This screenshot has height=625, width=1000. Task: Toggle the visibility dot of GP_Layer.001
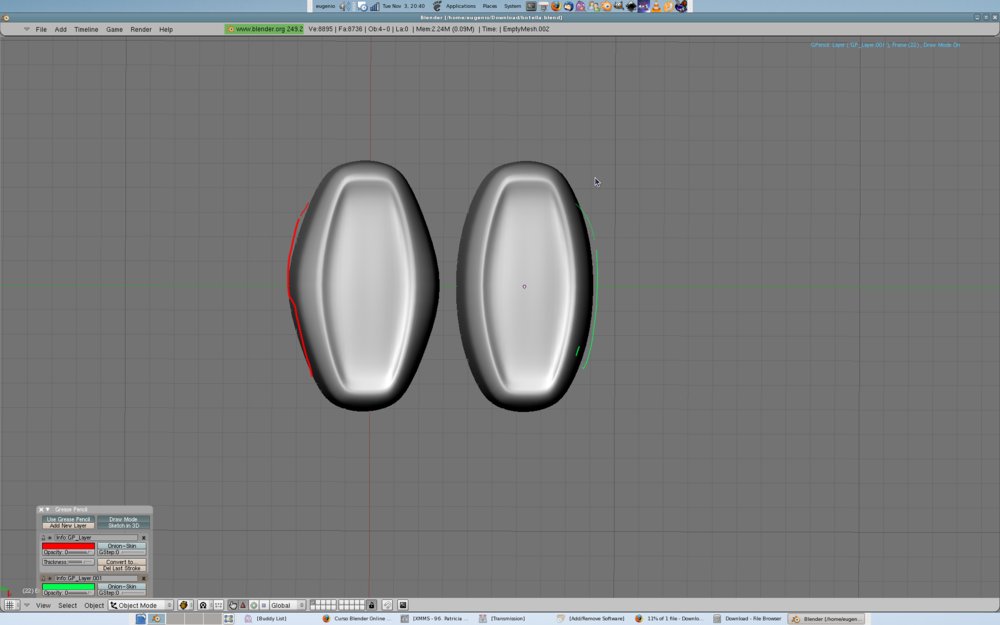50,578
